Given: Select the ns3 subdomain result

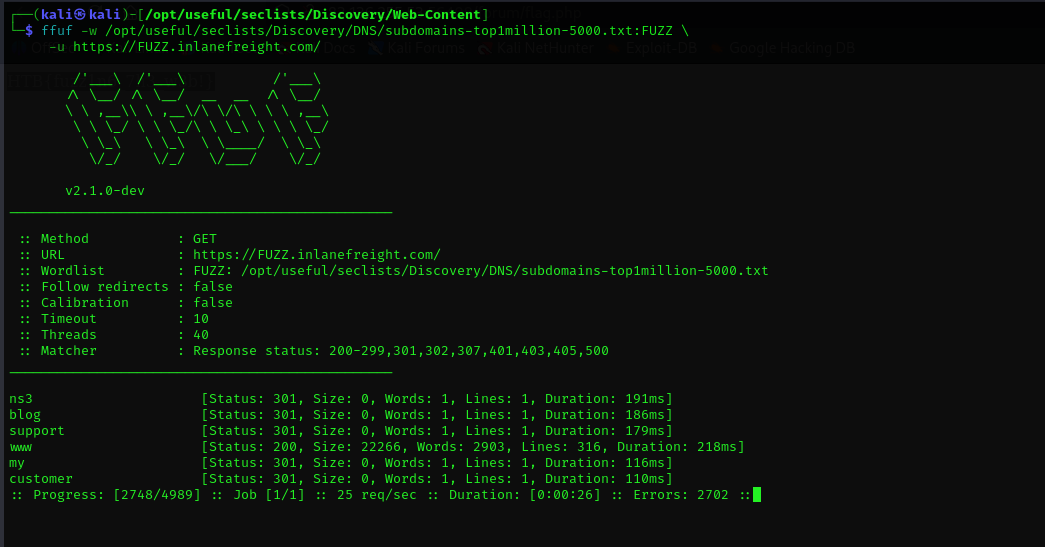Looking at the screenshot, I should (21, 399).
